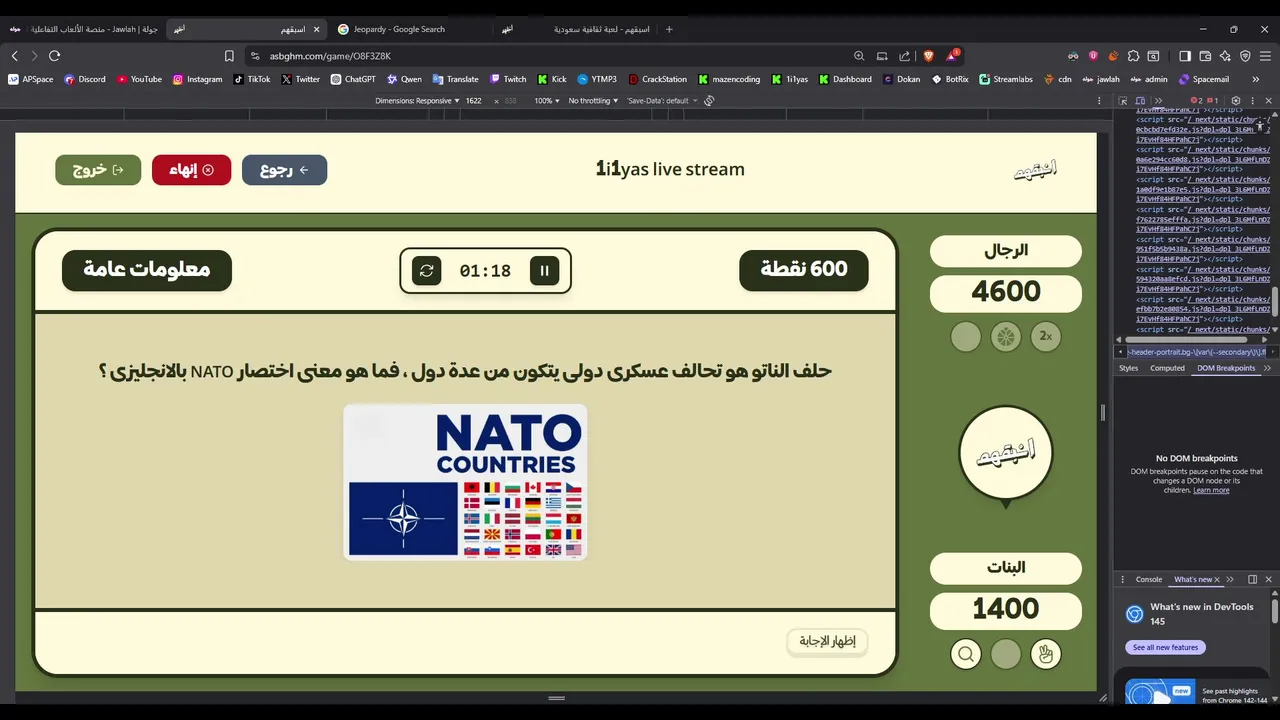Click the rotate device icon
The image size is (1280, 720).
pos(709,101)
